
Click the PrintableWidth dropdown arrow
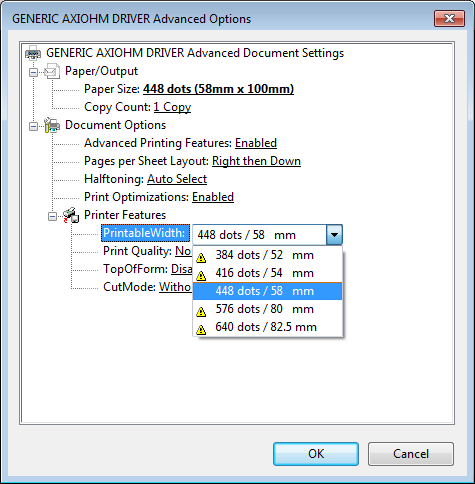[x=334, y=235]
